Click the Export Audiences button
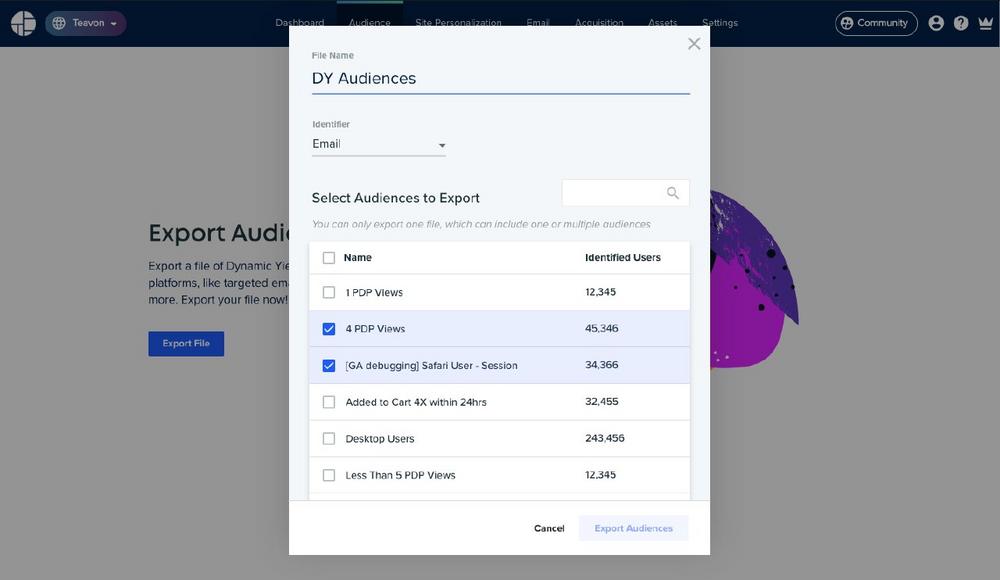Image resolution: width=1000 pixels, height=580 pixels. pos(633,528)
